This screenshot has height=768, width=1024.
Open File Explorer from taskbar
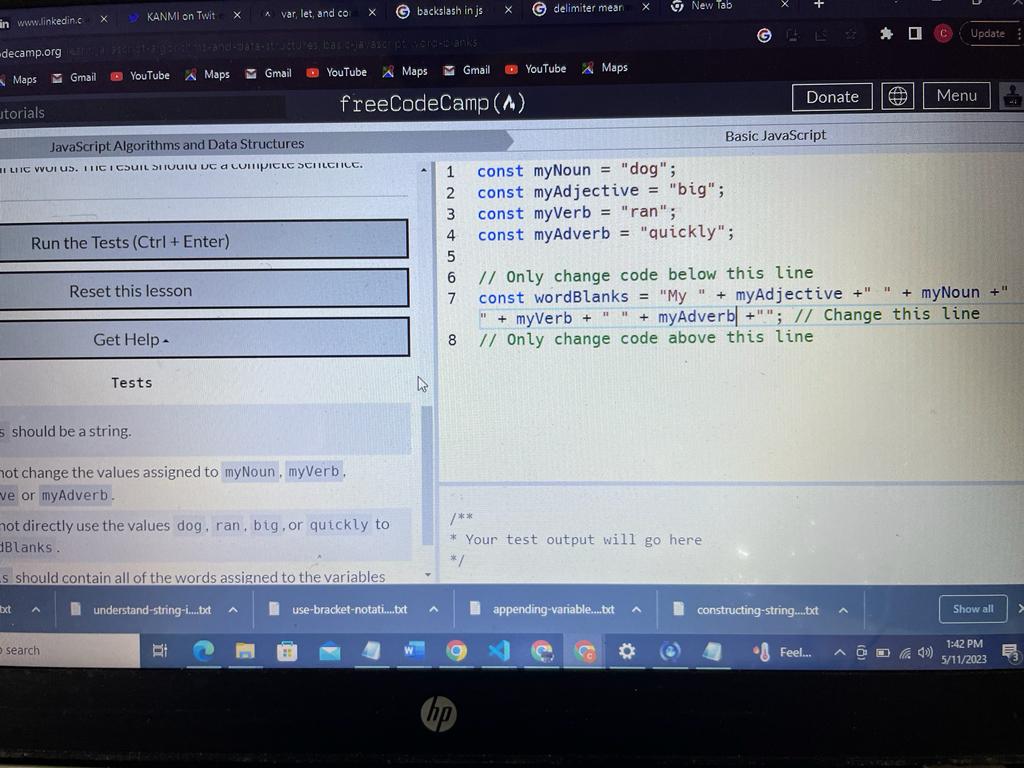(245, 651)
